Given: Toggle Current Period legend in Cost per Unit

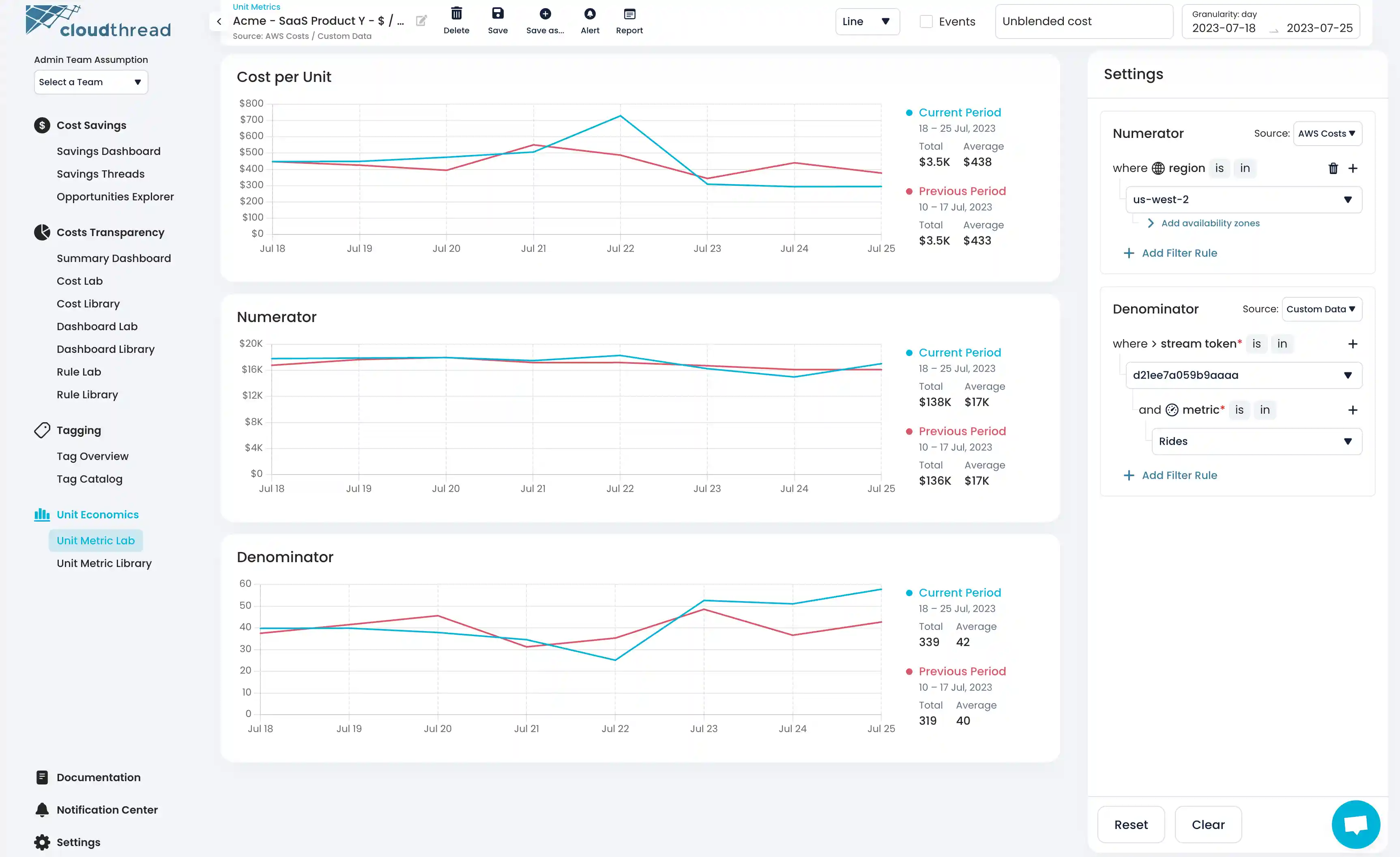Looking at the screenshot, I should pyautogui.click(x=959, y=112).
